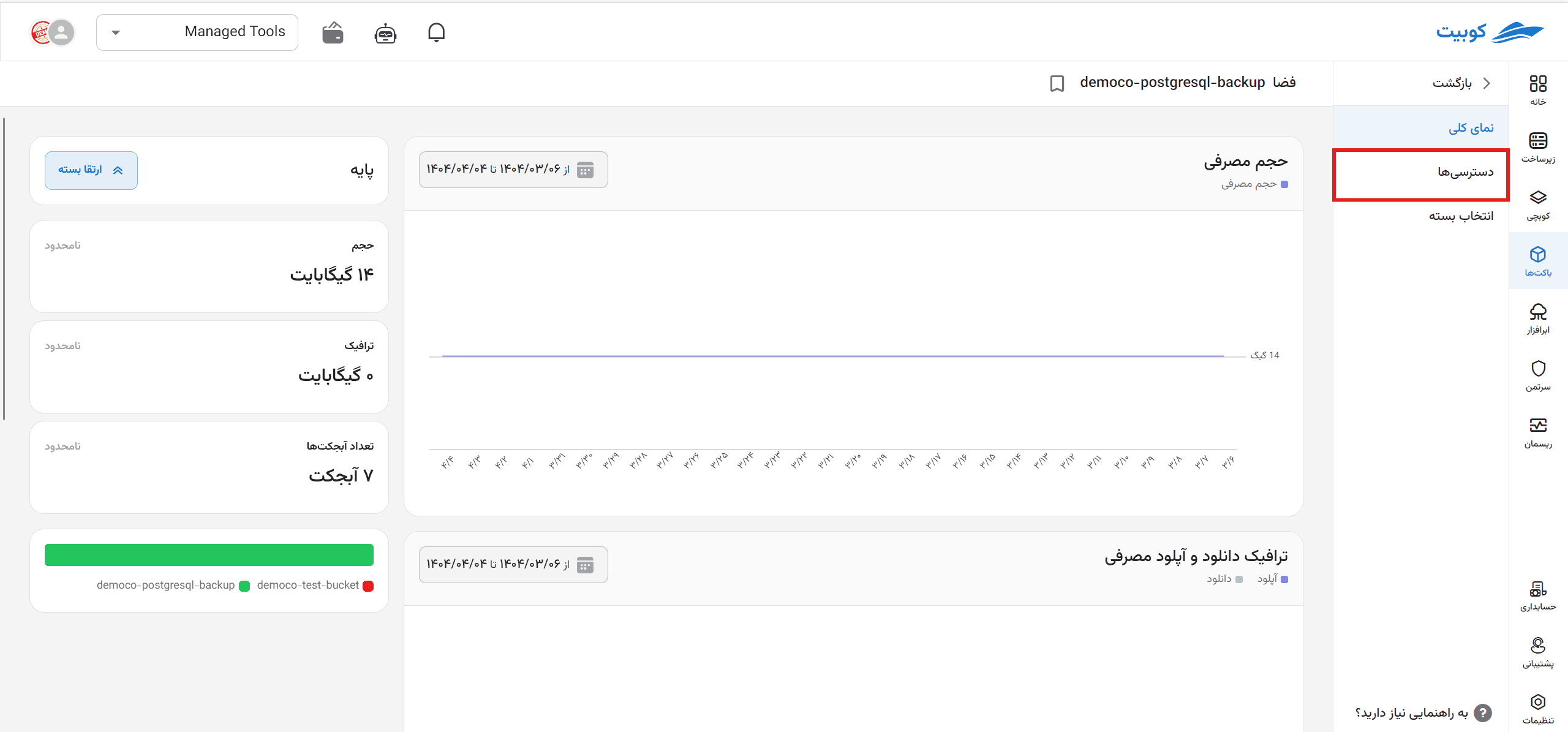Open the ریسمان sidebar icon
Viewport: 1568px width, 732px height.
click(1538, 432)
